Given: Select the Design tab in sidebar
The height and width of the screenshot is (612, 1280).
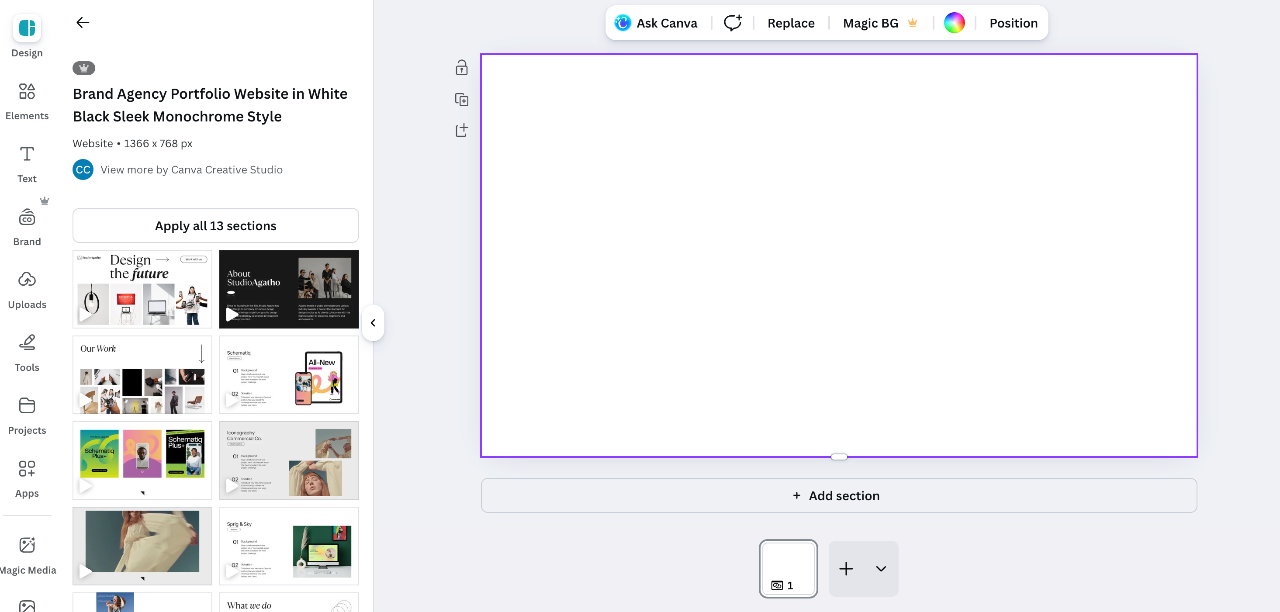Looking at the screenshot, I should pos(27,36).
